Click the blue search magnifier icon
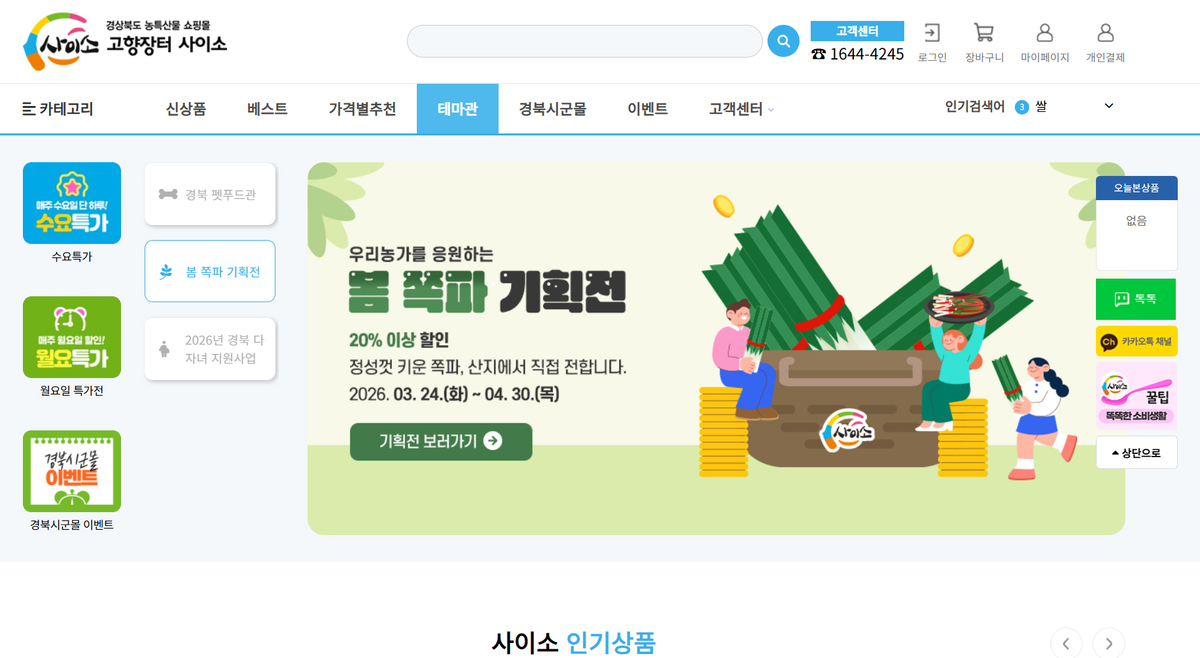Image resolution: width=1200 pixels, height=658 pixels. tap(783, 41)
